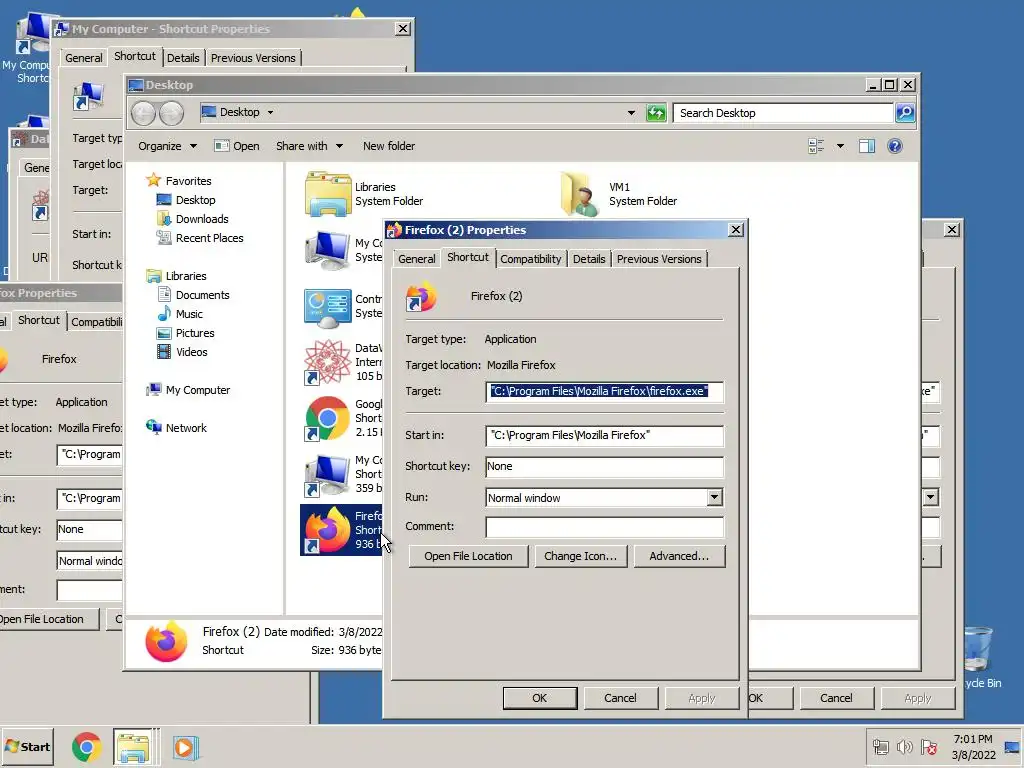Select the Control Panel icon in file list
Viewport: 1024px width, 768px height.
click(328, 307)
